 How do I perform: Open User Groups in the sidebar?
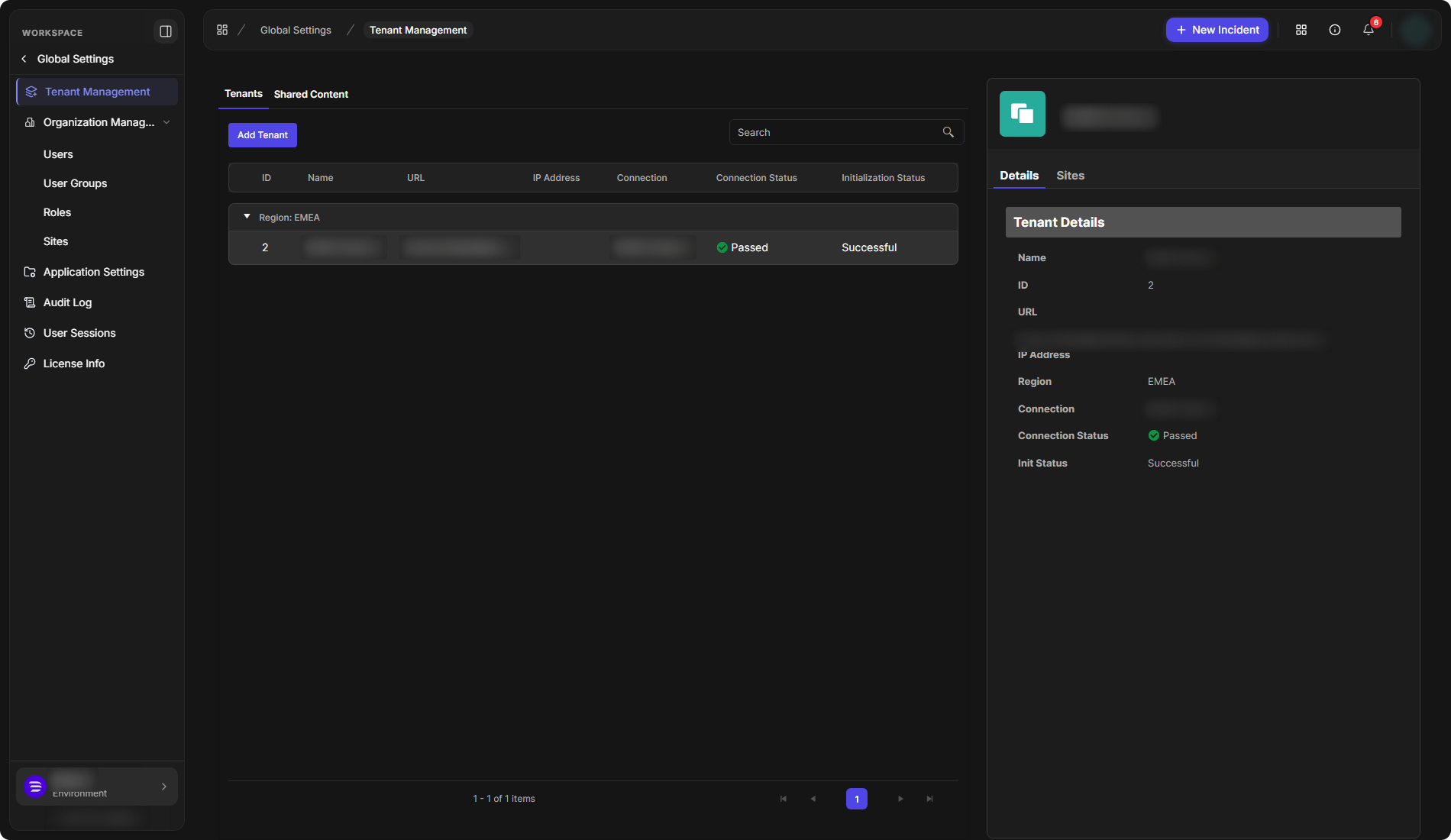click(x=75, y=183)
